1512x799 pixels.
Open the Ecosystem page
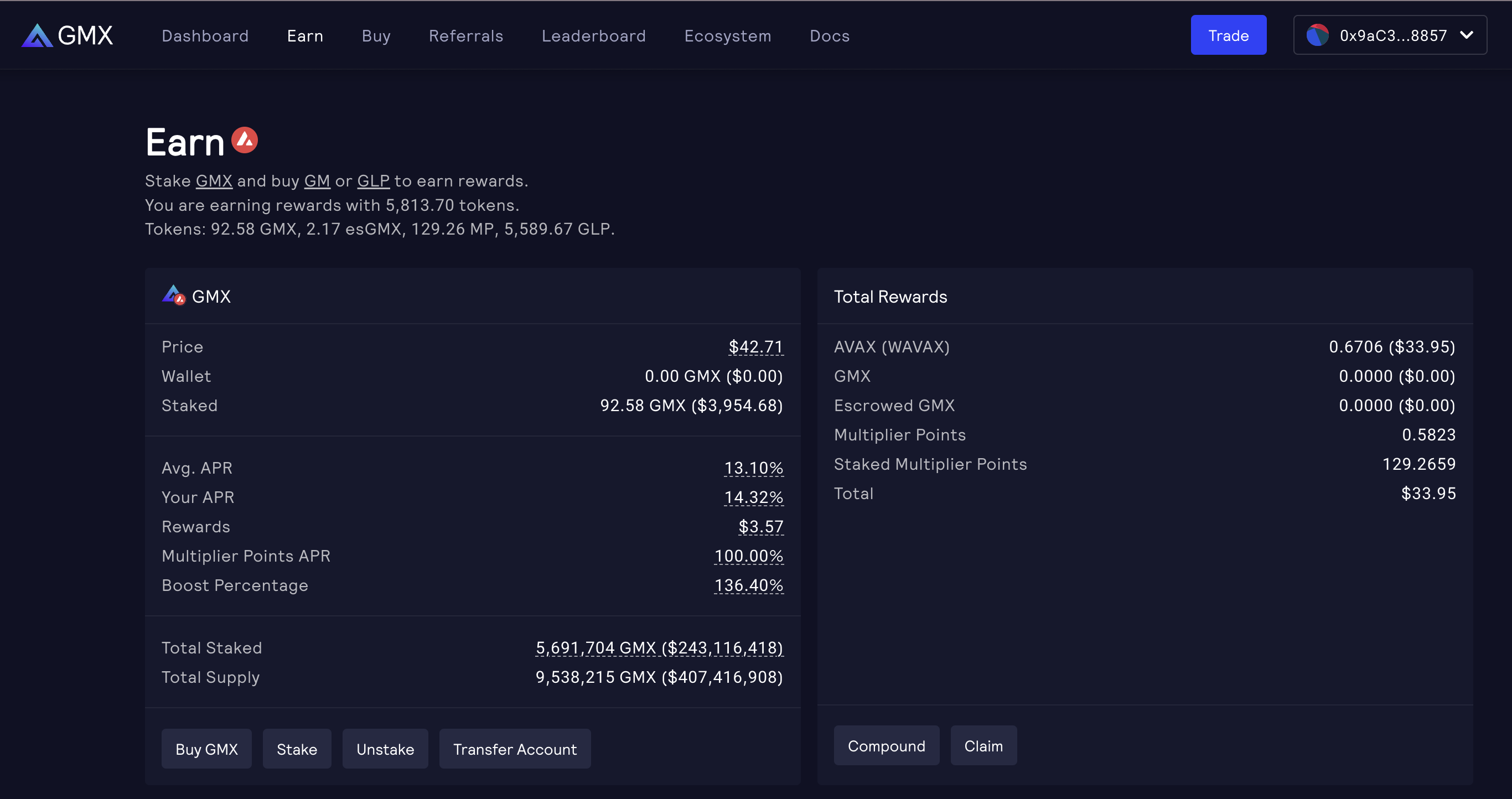(728, 36)
